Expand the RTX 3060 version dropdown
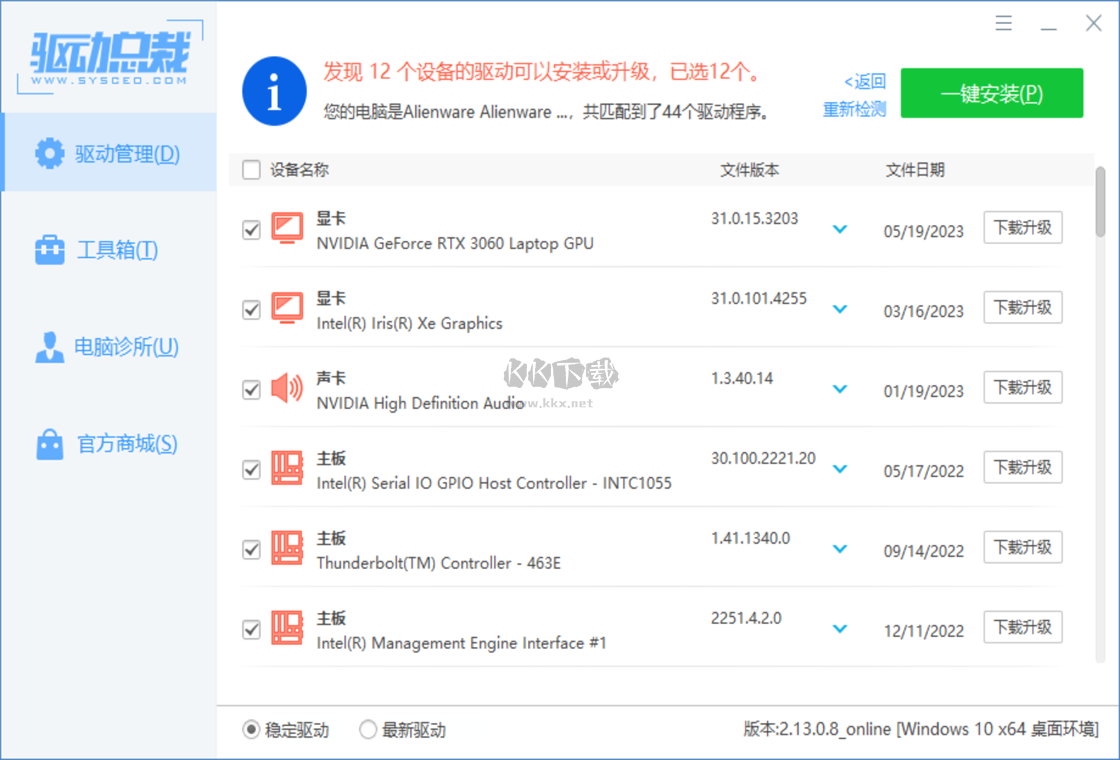The width and height of the screenshot is (1120, 760). click(x=840, y=229)
